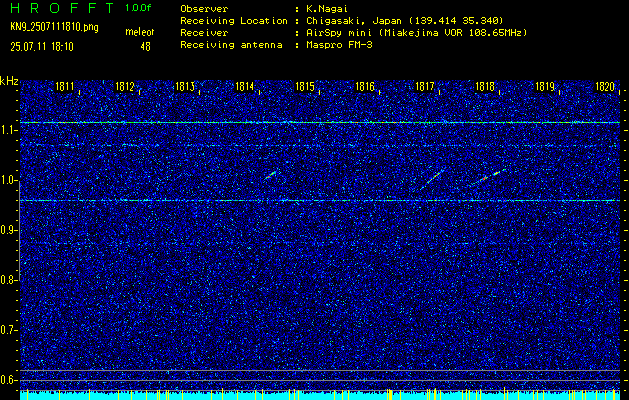The height and width of the screenshot is (400, 629).
Task: Click the carrier line above 1.1 kHz
Action: (320, 122)
